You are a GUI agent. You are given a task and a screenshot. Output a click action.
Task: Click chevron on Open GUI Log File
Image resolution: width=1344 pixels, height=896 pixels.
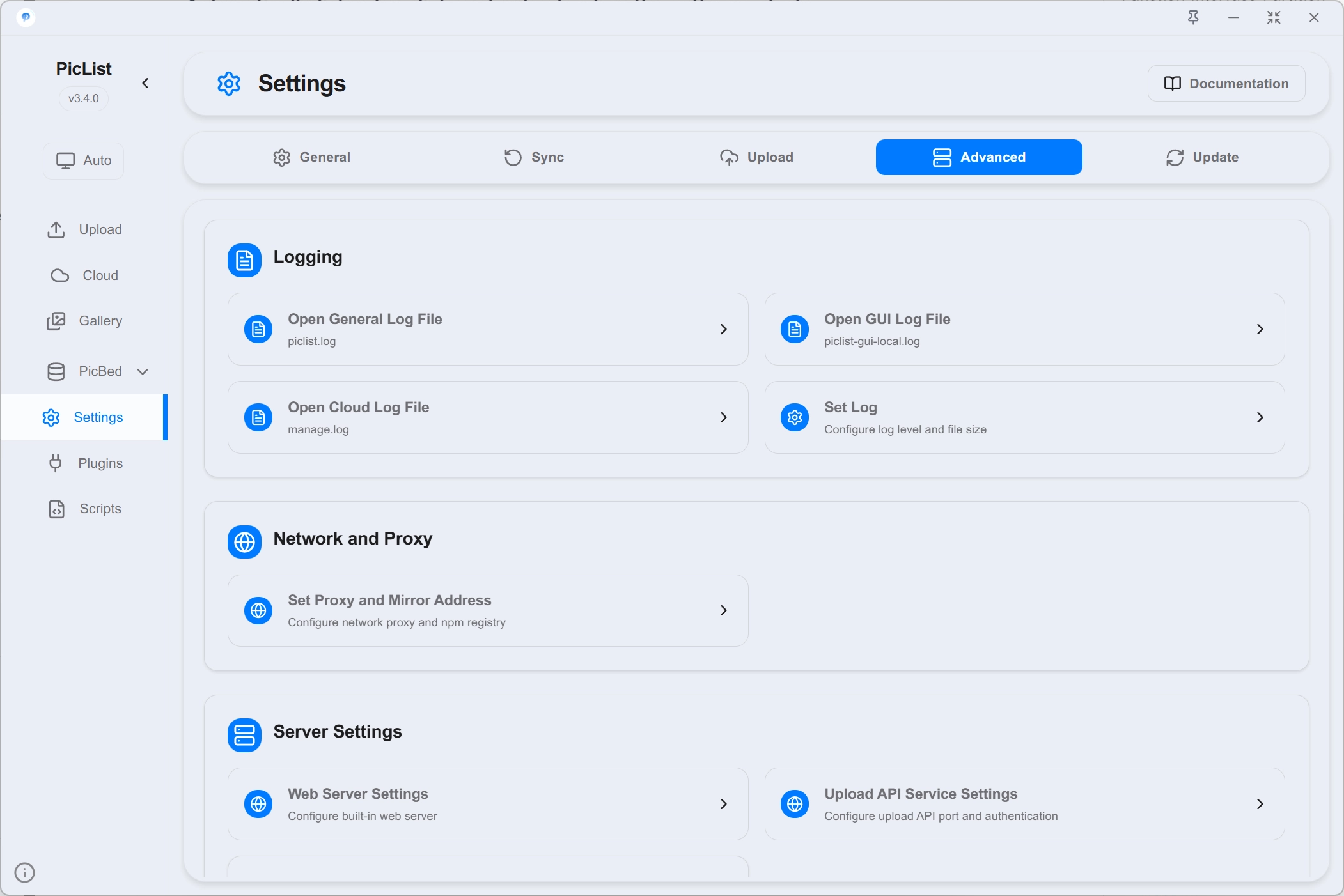tap(1260, 329)
